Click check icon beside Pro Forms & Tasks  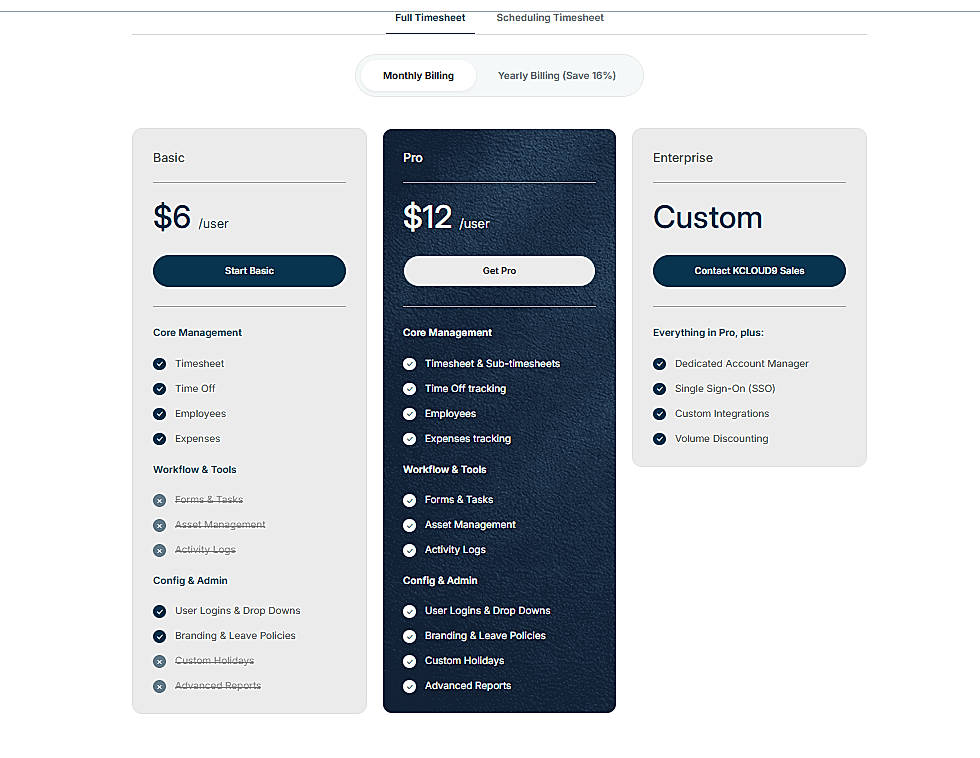click(409, 501)
